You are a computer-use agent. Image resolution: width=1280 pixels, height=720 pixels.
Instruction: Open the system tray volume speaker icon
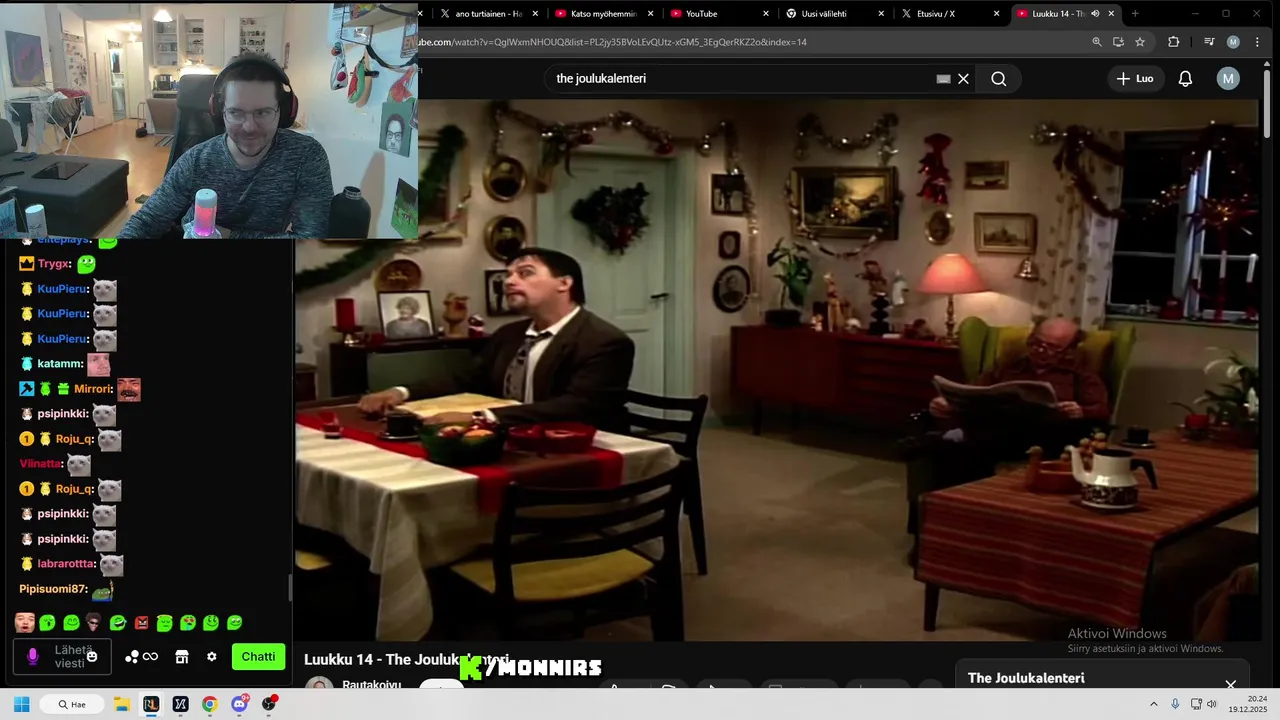coord(1212,704)
